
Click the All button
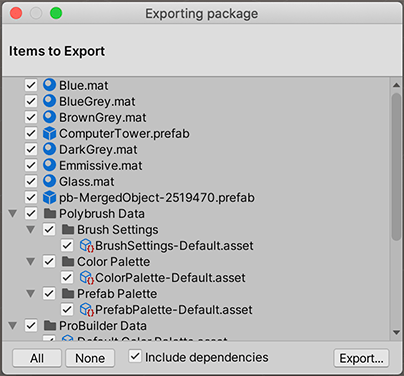pos(37,358)
